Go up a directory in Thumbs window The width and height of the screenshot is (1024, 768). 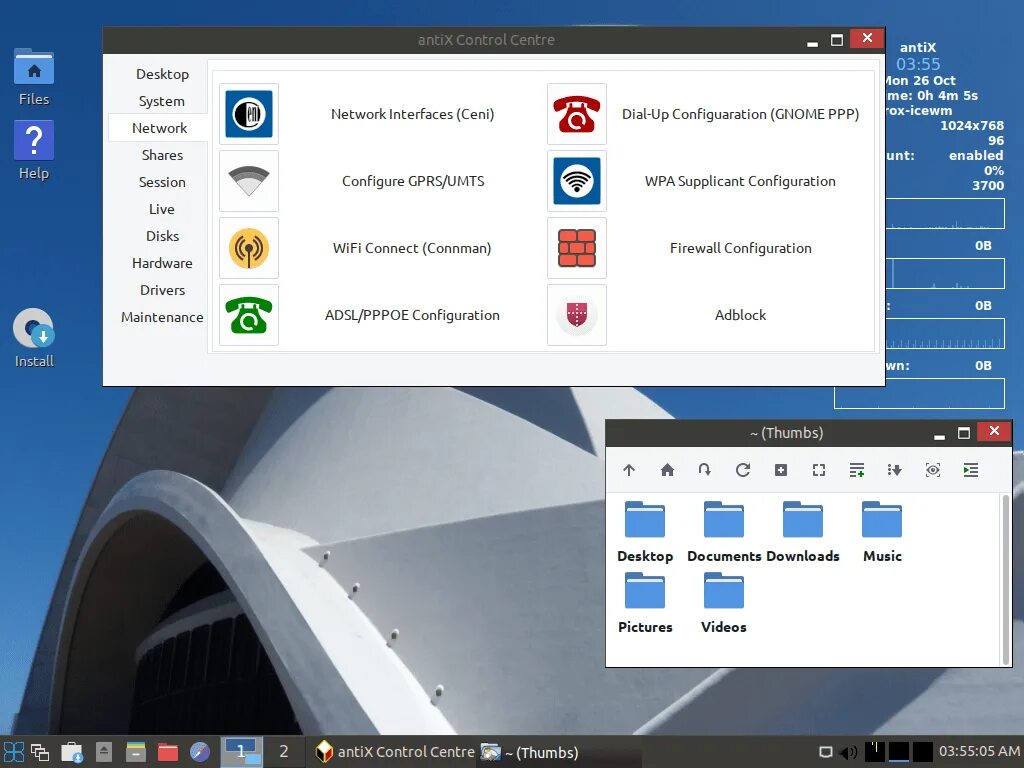(x=629, y=470)
